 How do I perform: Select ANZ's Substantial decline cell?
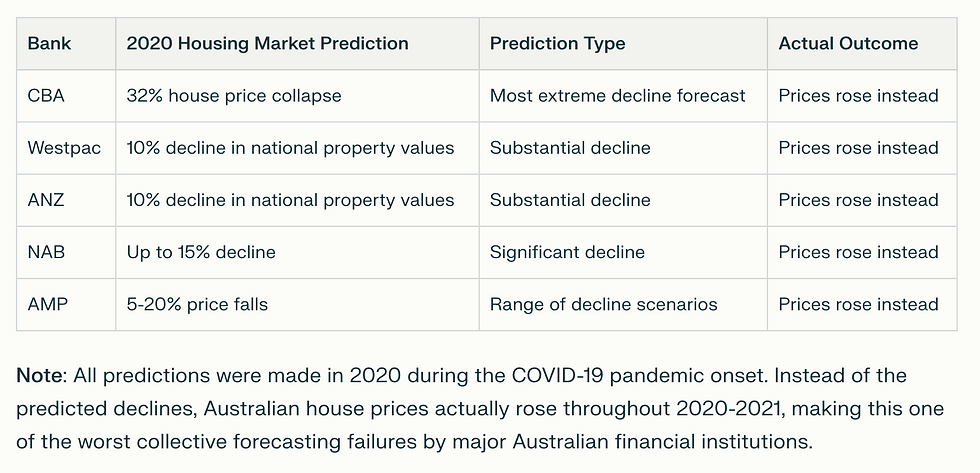570,200
